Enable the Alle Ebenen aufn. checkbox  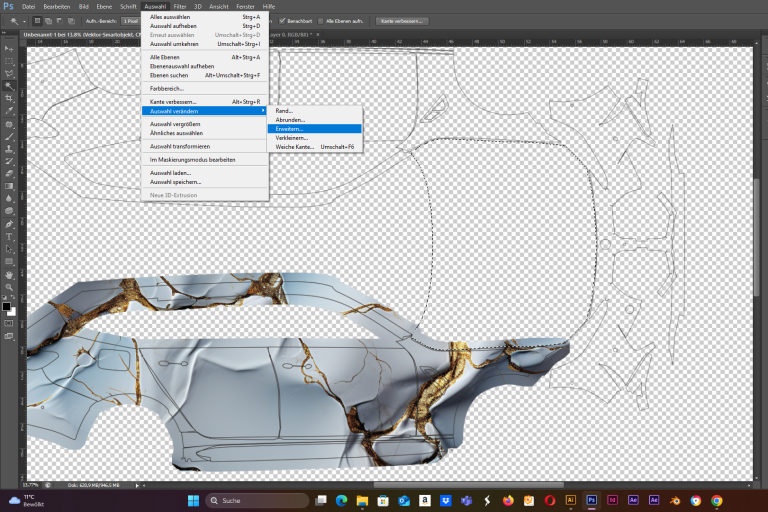[321, 21]
